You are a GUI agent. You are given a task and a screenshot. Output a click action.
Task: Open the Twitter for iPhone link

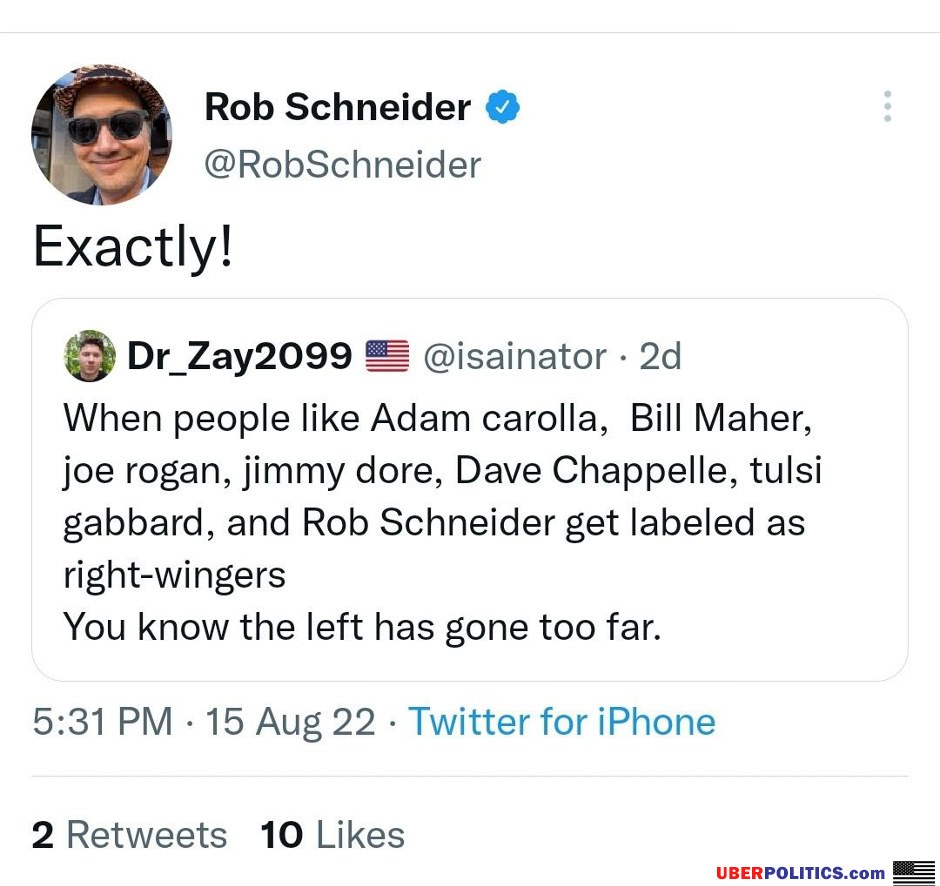pos(562,721)
